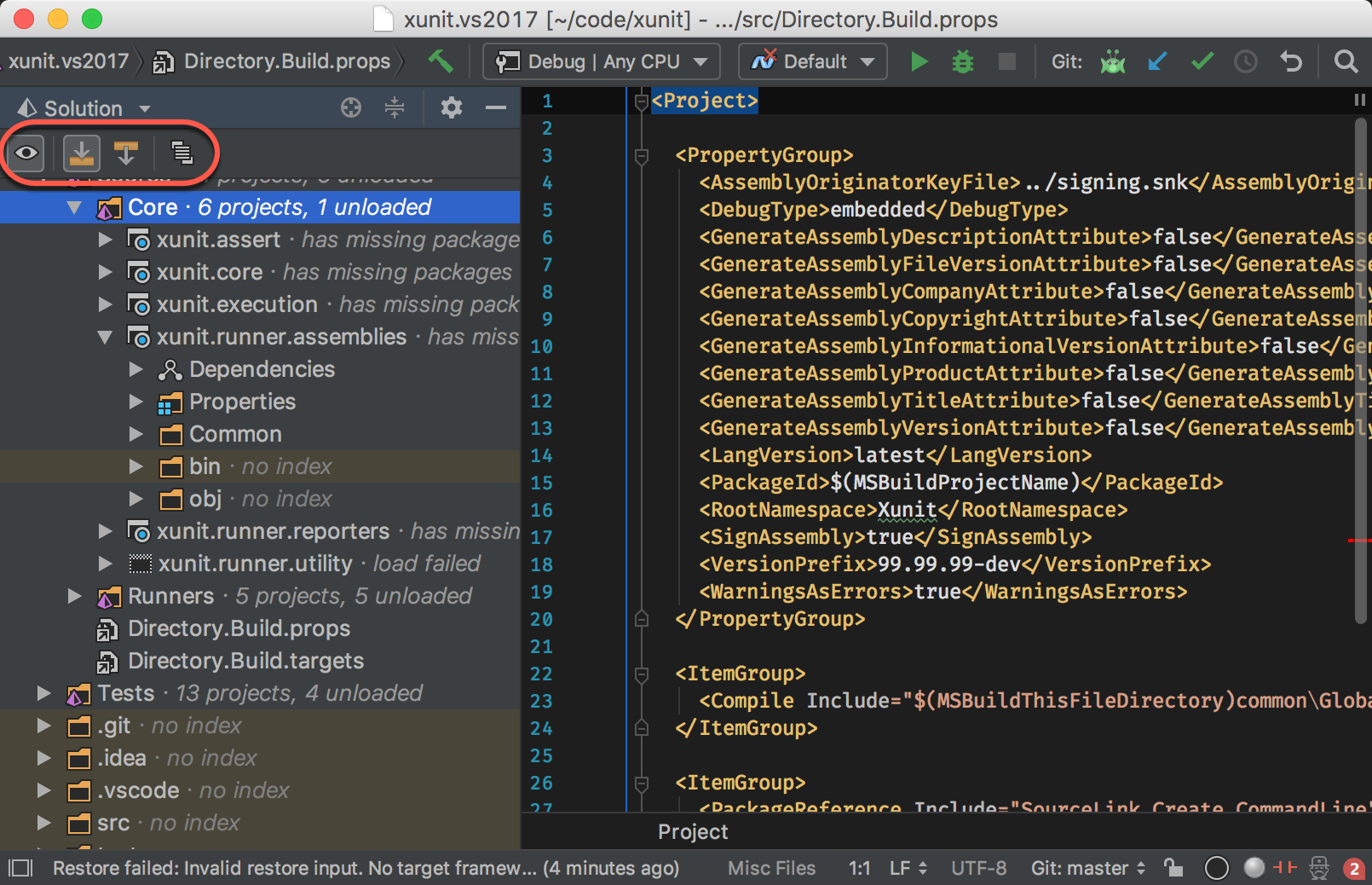Expand xunit.execution project node

[x=105, y=304]
